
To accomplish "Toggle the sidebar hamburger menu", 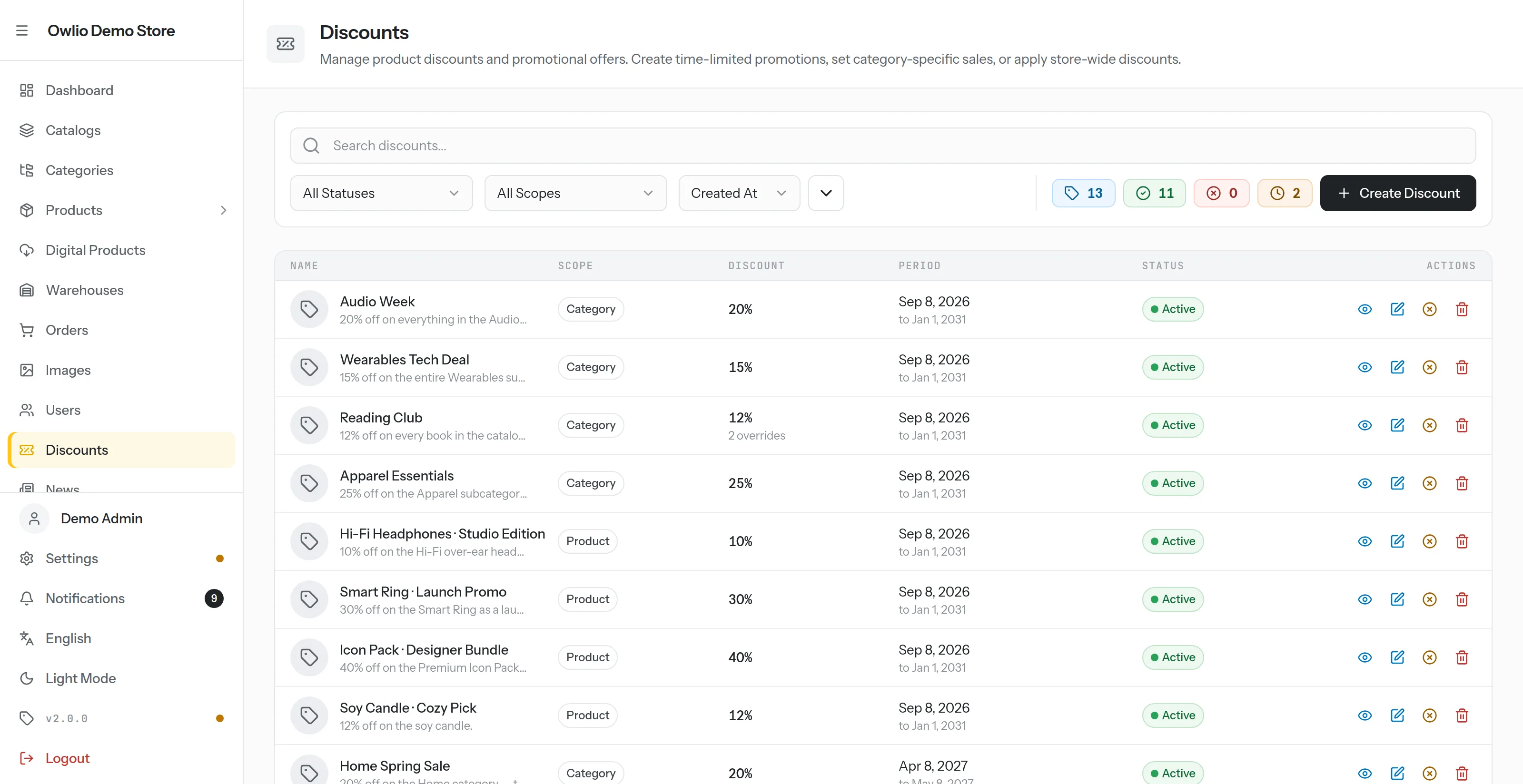I will tap(22, 31).
